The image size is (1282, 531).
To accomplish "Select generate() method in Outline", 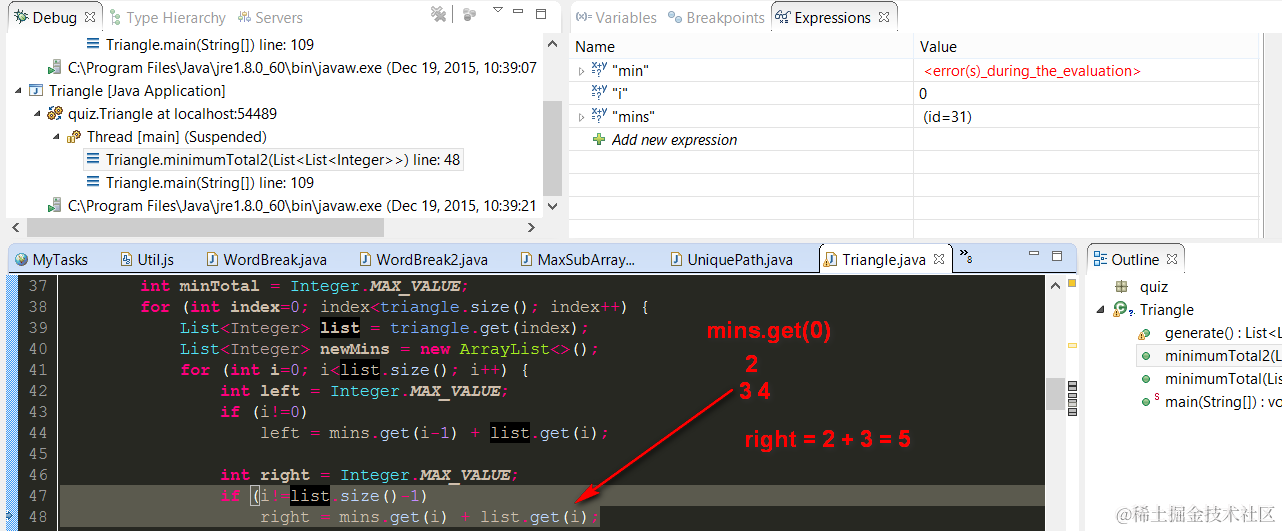I will pos(1222,333).
